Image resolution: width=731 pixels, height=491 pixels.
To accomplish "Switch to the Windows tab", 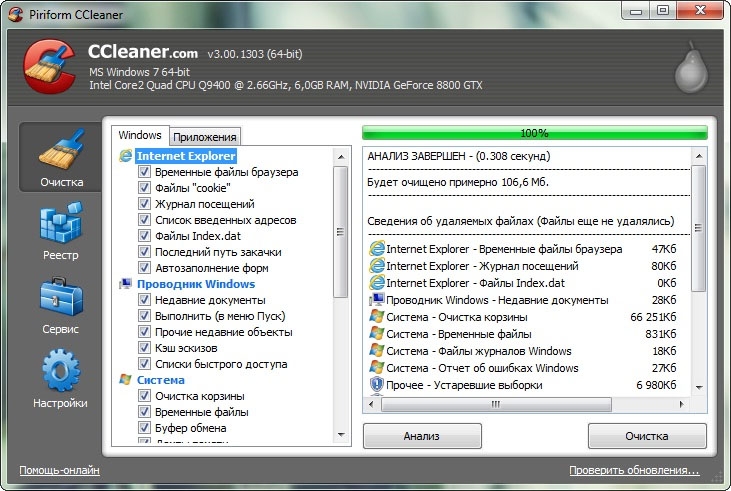I will tap(139, 136).
